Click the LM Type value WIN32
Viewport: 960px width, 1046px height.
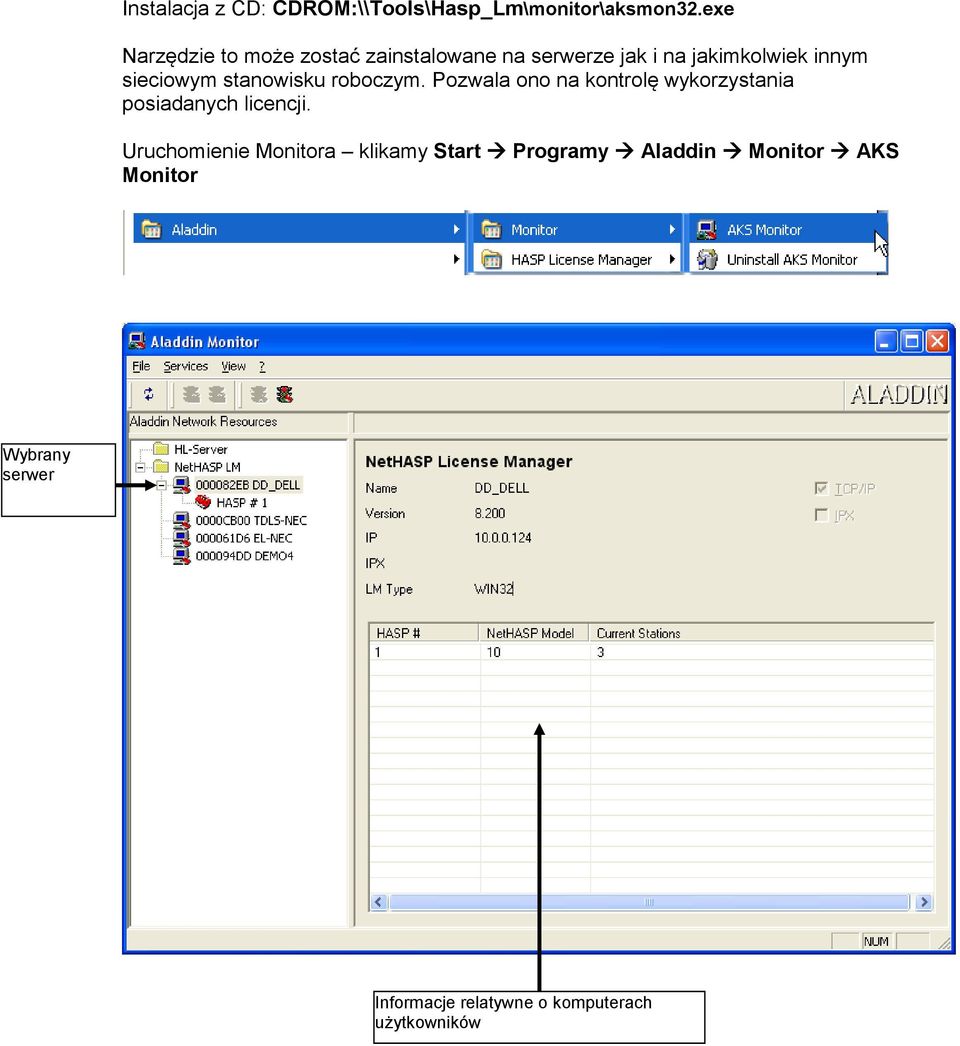494,588
